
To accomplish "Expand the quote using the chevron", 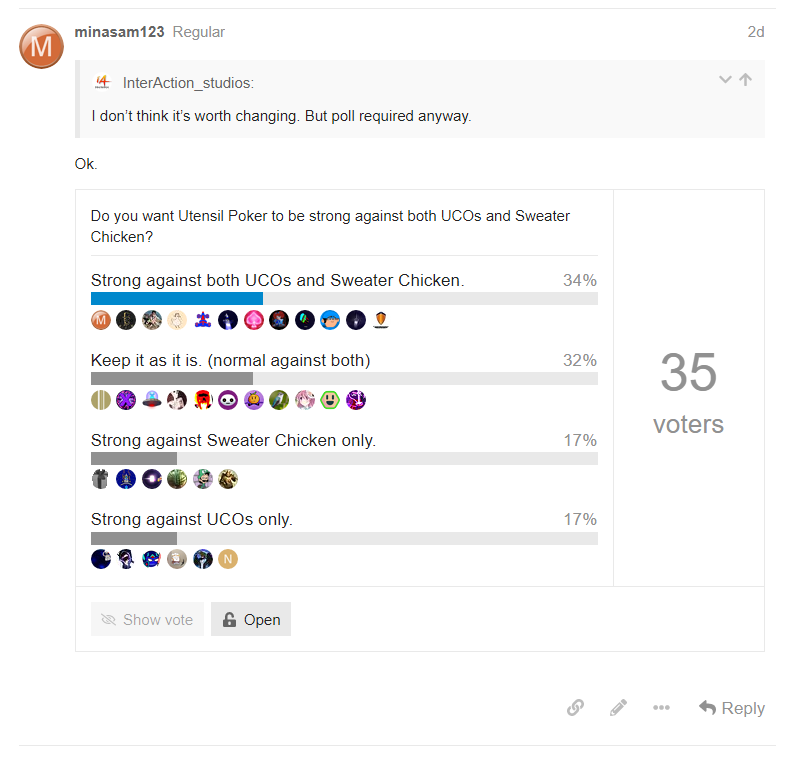I will click(x=725, y=80).
